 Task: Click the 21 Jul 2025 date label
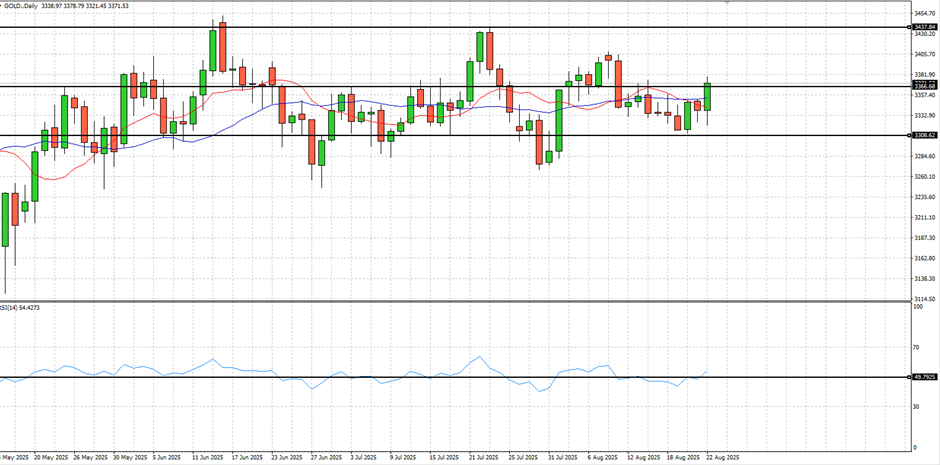tap(484, 457)
